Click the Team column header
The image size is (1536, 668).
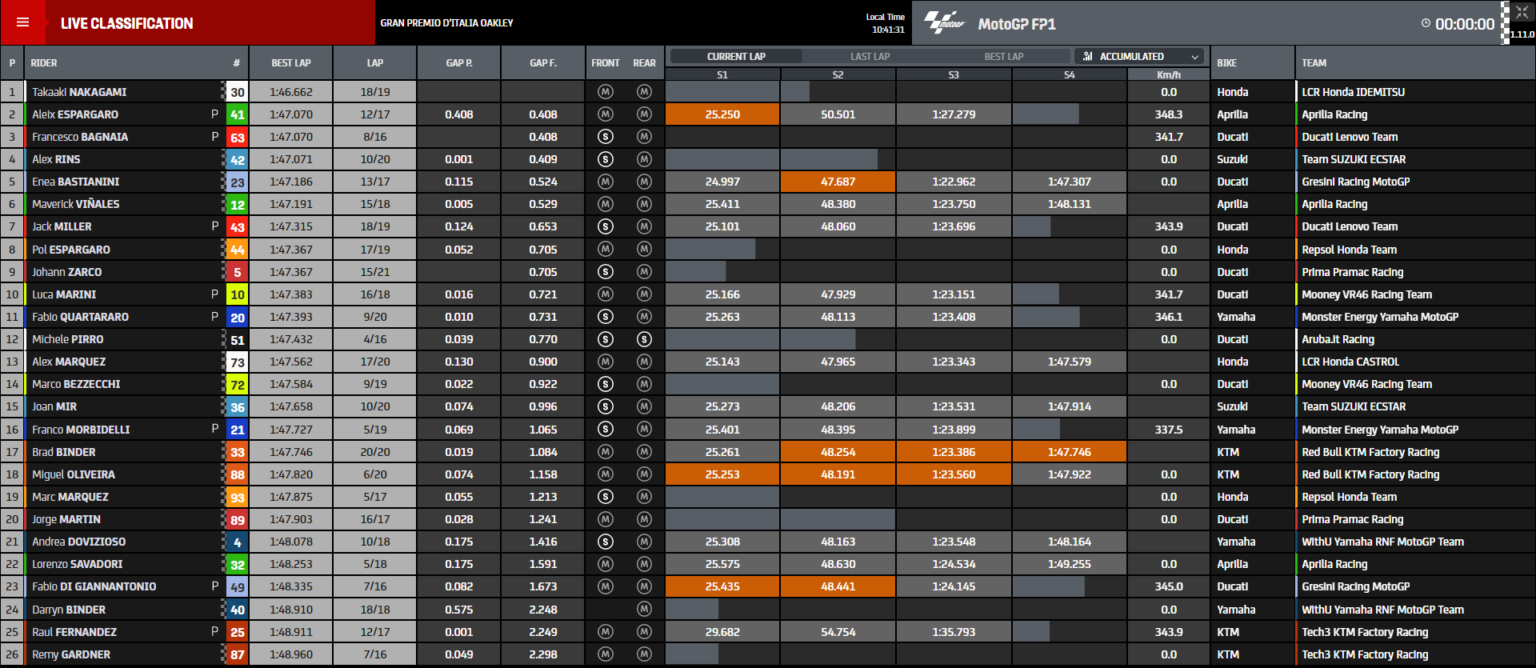click(x=1415, y=62)
